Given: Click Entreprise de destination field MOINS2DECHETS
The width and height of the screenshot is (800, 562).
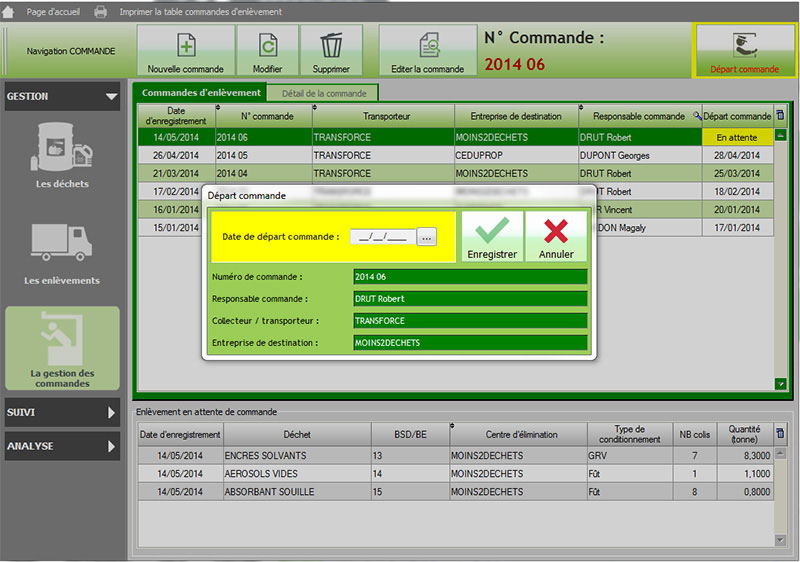Looking at the screenshot, I should click(x=470, y=342).
